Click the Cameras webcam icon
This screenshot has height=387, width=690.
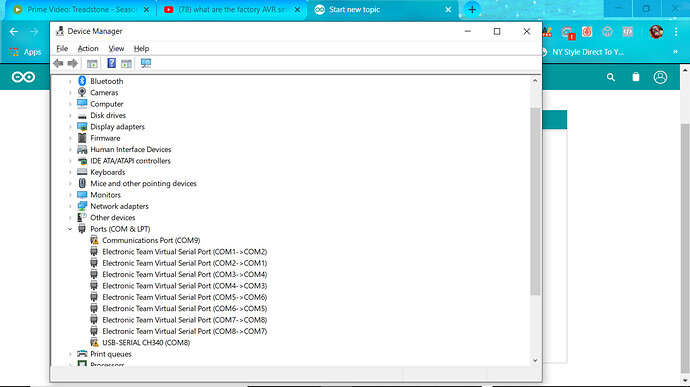(82, 92)
